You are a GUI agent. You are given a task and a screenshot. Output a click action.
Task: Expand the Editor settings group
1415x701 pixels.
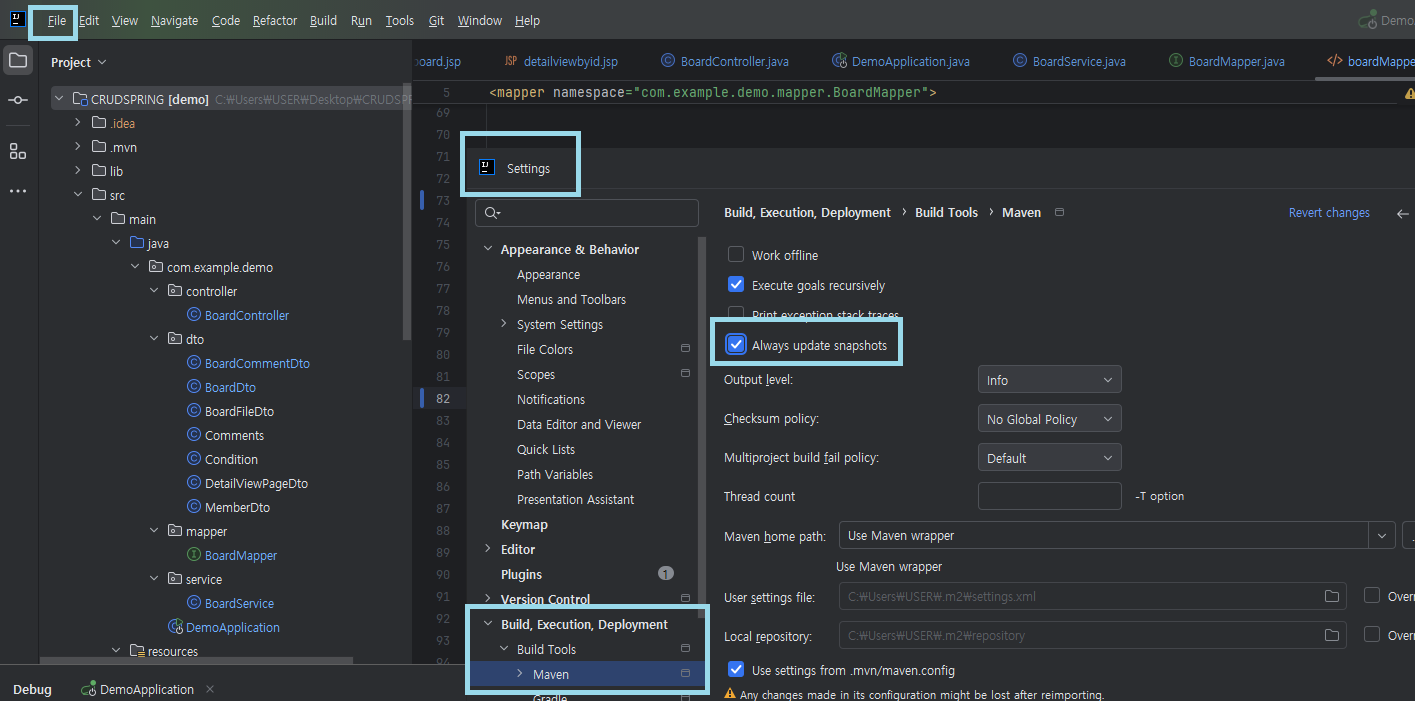pyautogui.click(x=488, y=549)
